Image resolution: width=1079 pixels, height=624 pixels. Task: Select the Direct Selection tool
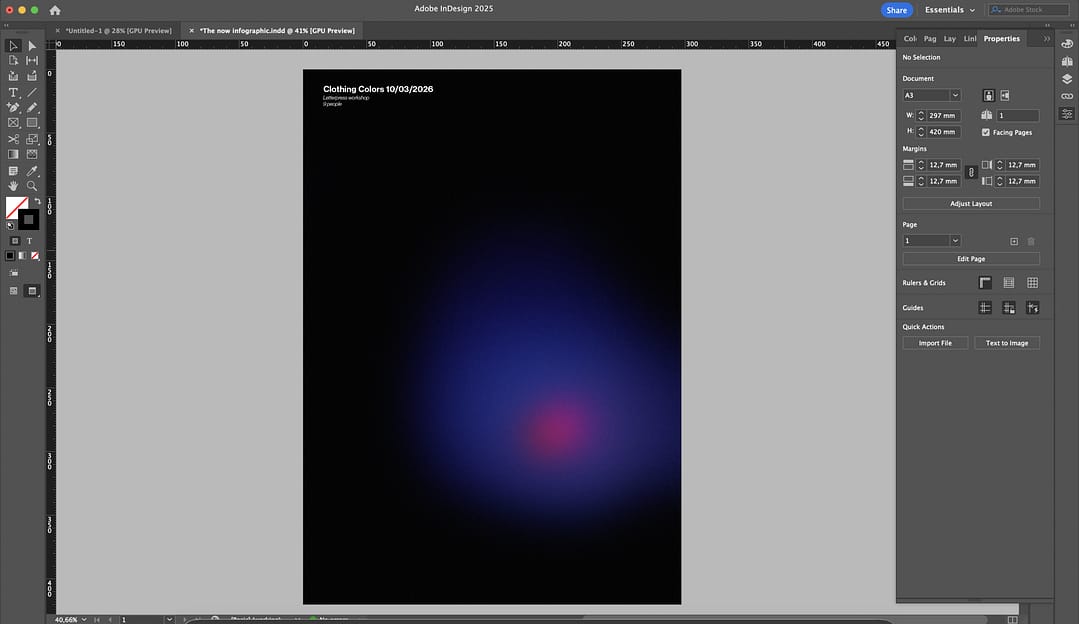click(x=32, y=46)
